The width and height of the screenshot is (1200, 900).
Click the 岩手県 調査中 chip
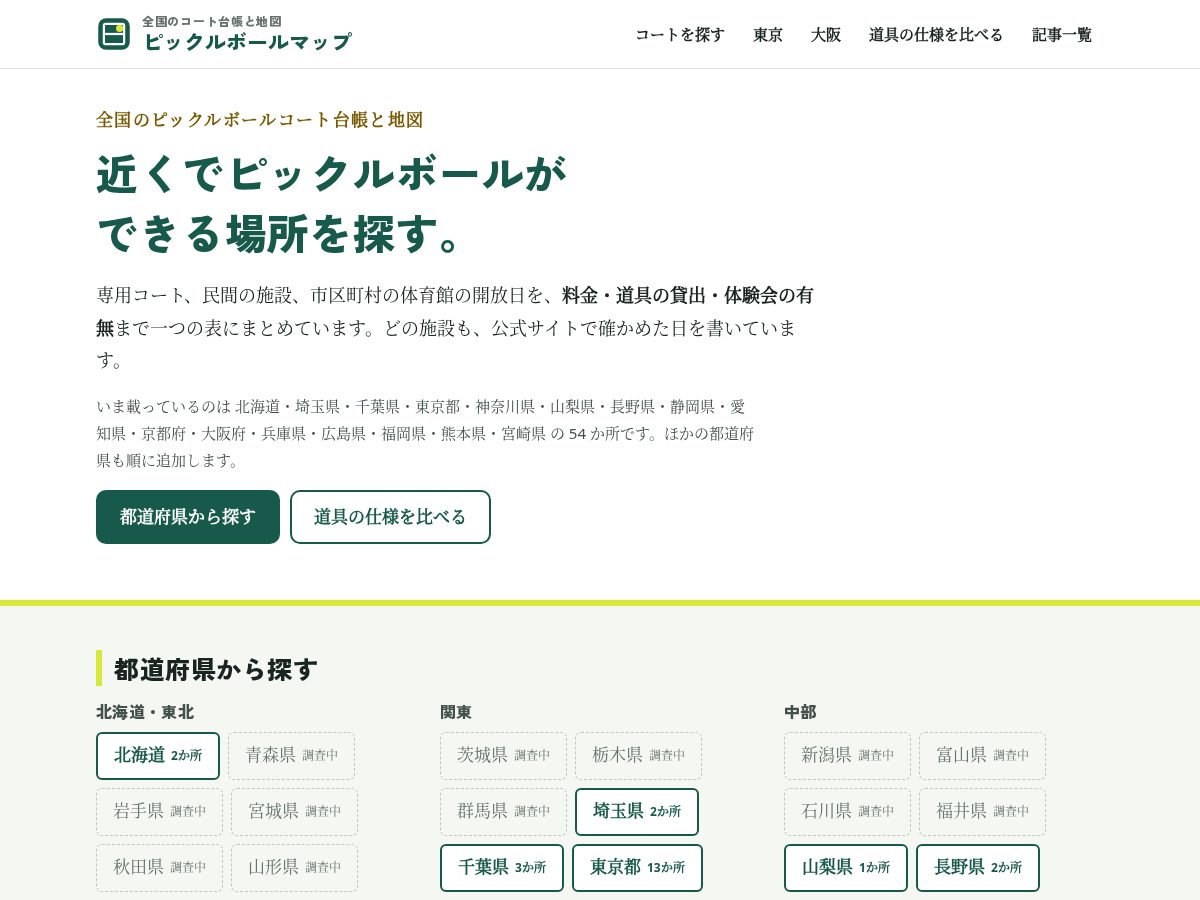coord(159,812)
